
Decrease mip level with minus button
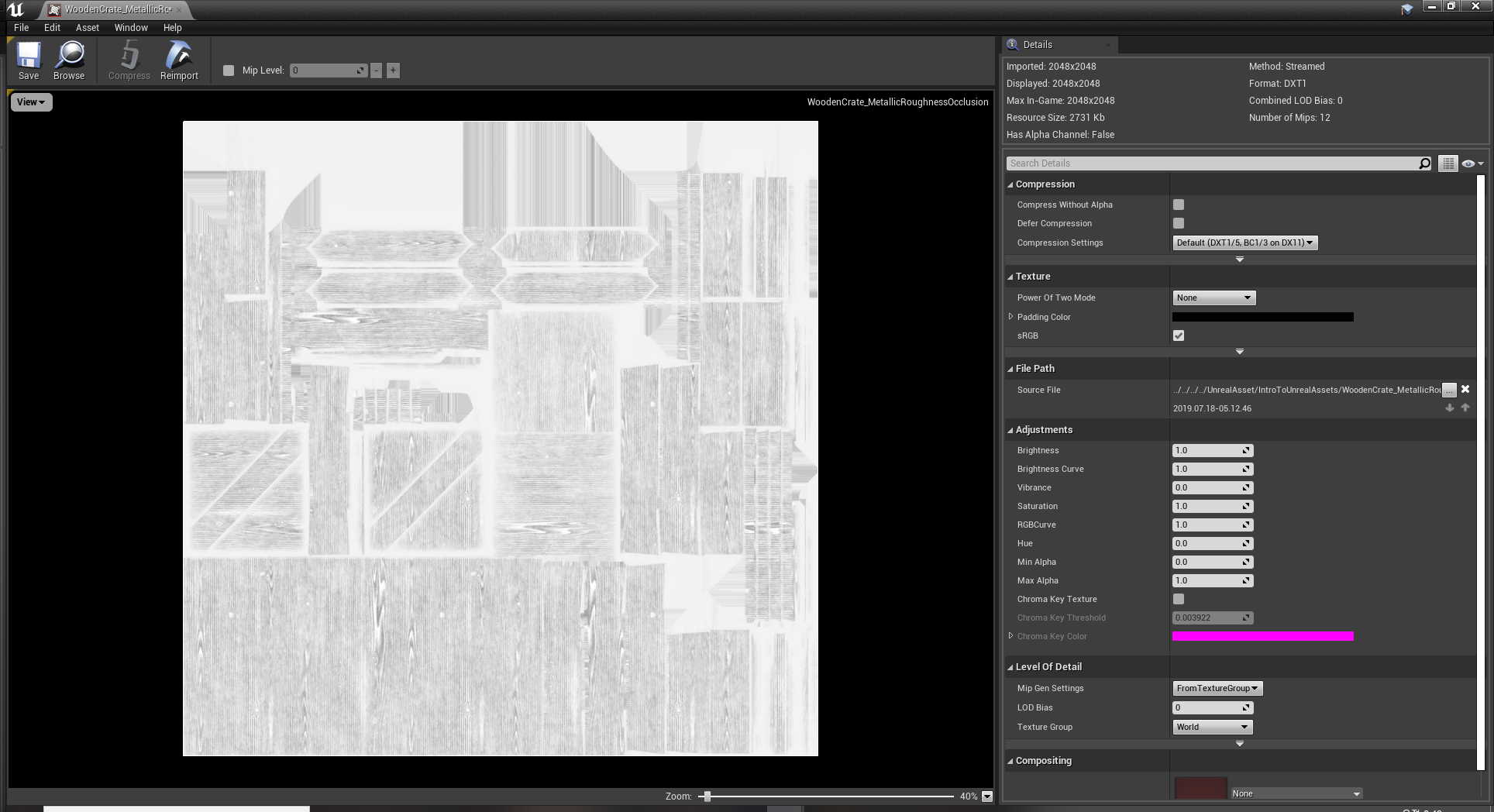coord(376,71)
